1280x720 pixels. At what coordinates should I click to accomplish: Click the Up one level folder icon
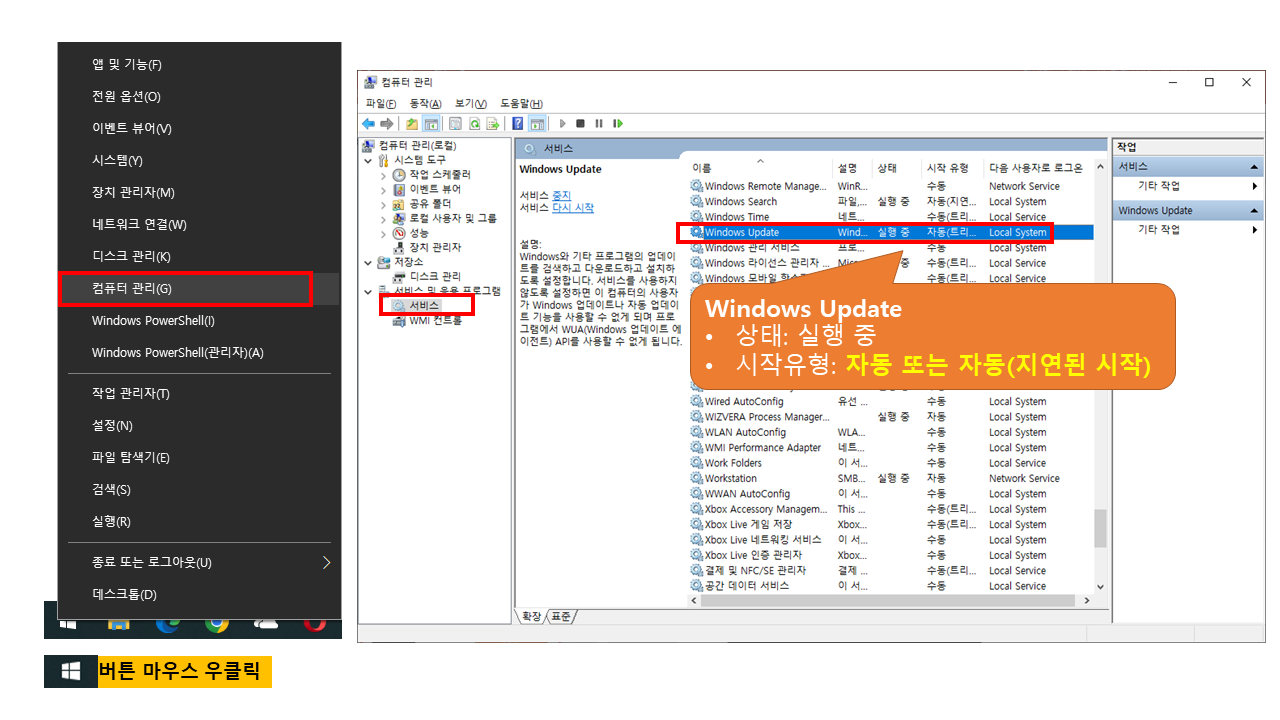click(411, 124)
